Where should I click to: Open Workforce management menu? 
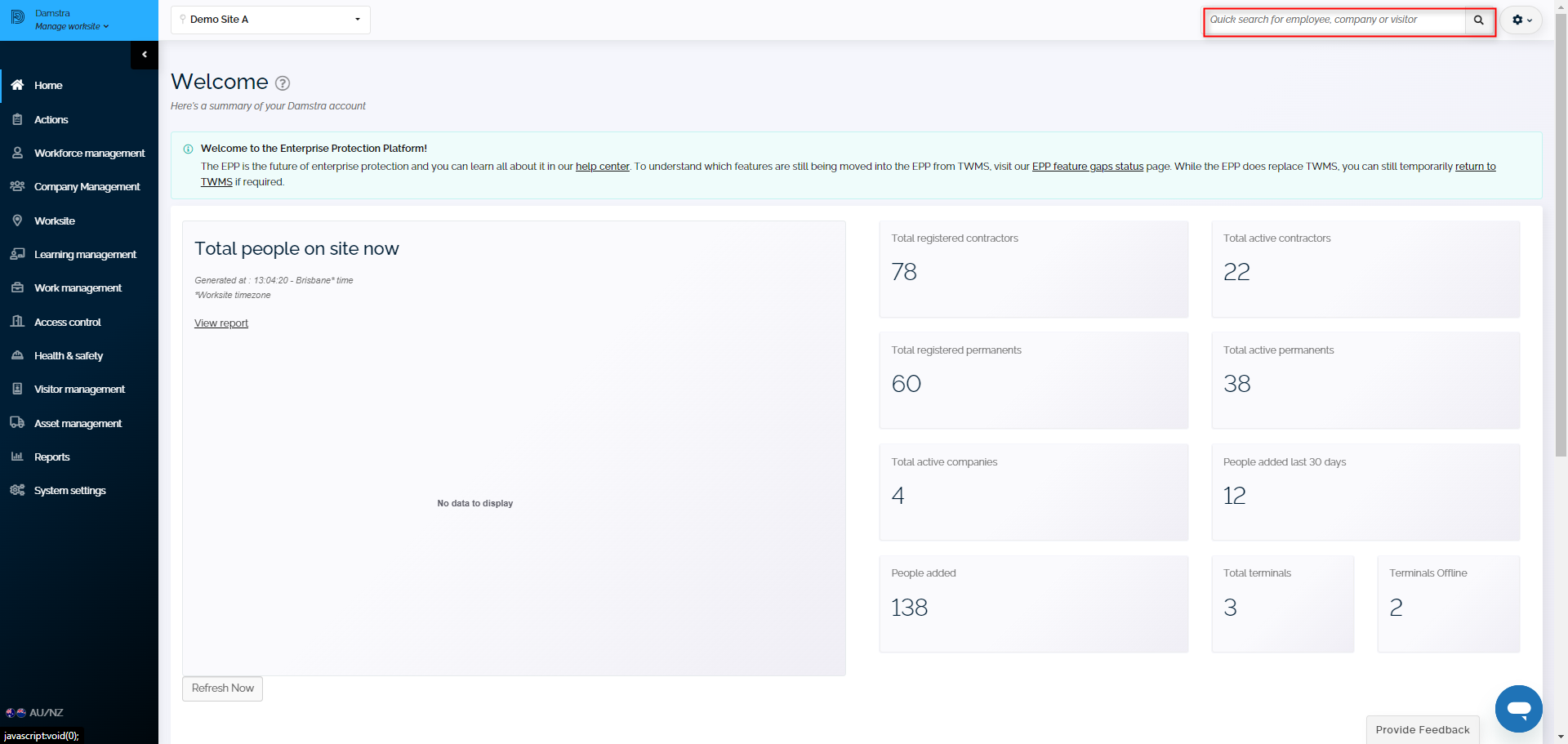pos(89,153)
